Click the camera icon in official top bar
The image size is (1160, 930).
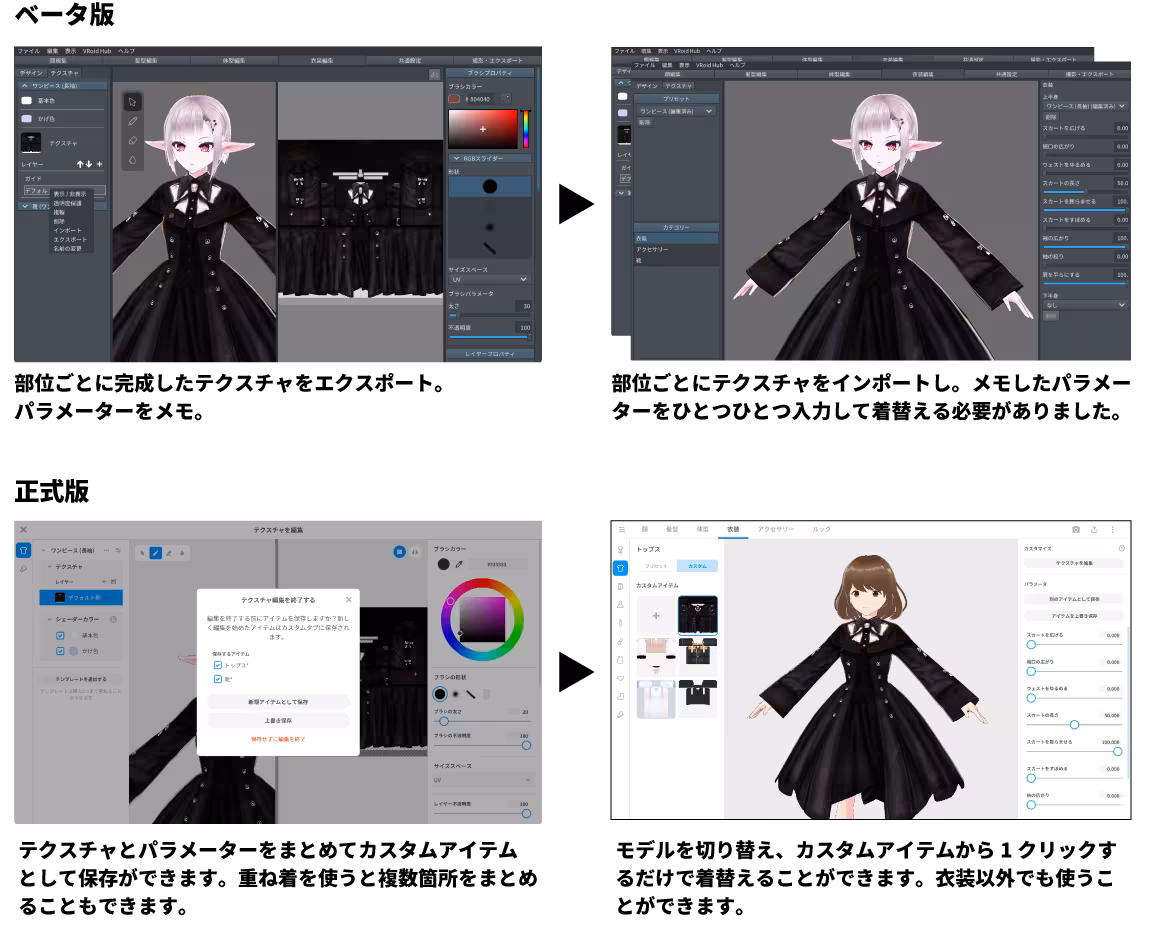point(1076,529)
